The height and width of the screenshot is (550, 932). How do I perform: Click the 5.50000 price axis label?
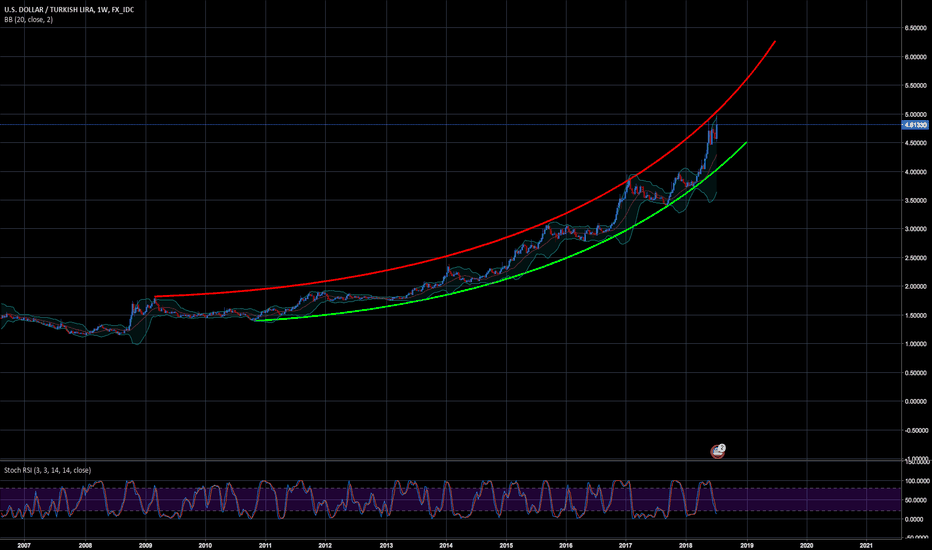915,86
